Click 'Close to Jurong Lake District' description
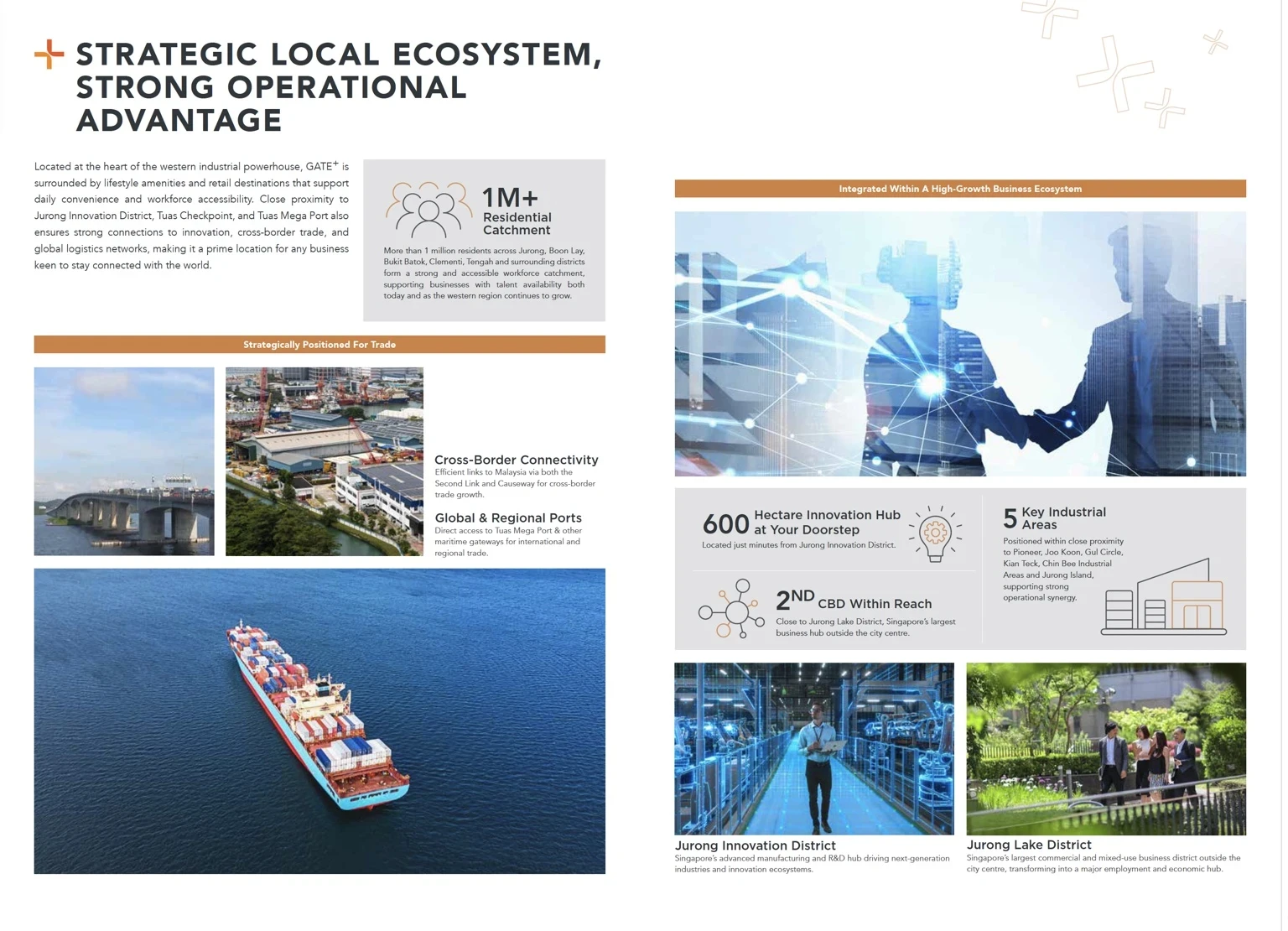Viewport: 1288px width, 931px height. tap(865, 627)
